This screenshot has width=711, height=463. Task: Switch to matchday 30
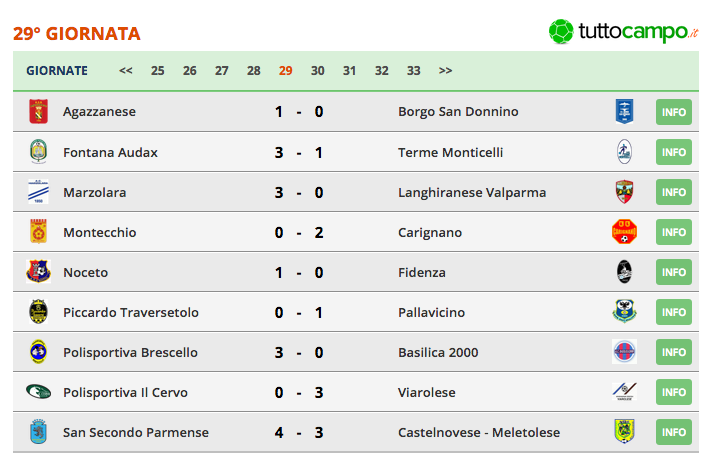(x=317, y=71)
